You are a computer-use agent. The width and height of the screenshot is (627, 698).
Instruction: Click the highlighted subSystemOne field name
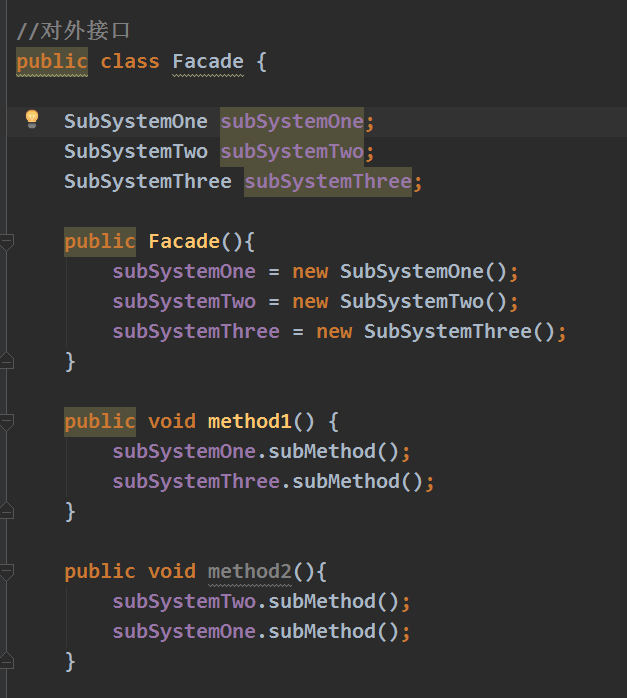point(292,122)
